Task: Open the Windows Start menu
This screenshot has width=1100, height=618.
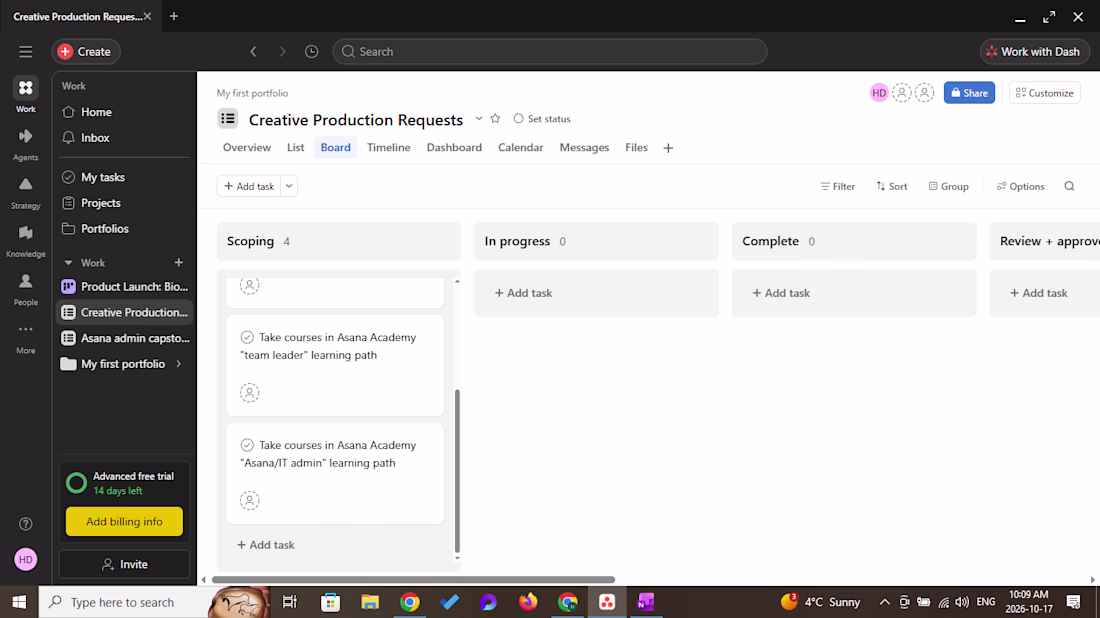Action: 19,602
